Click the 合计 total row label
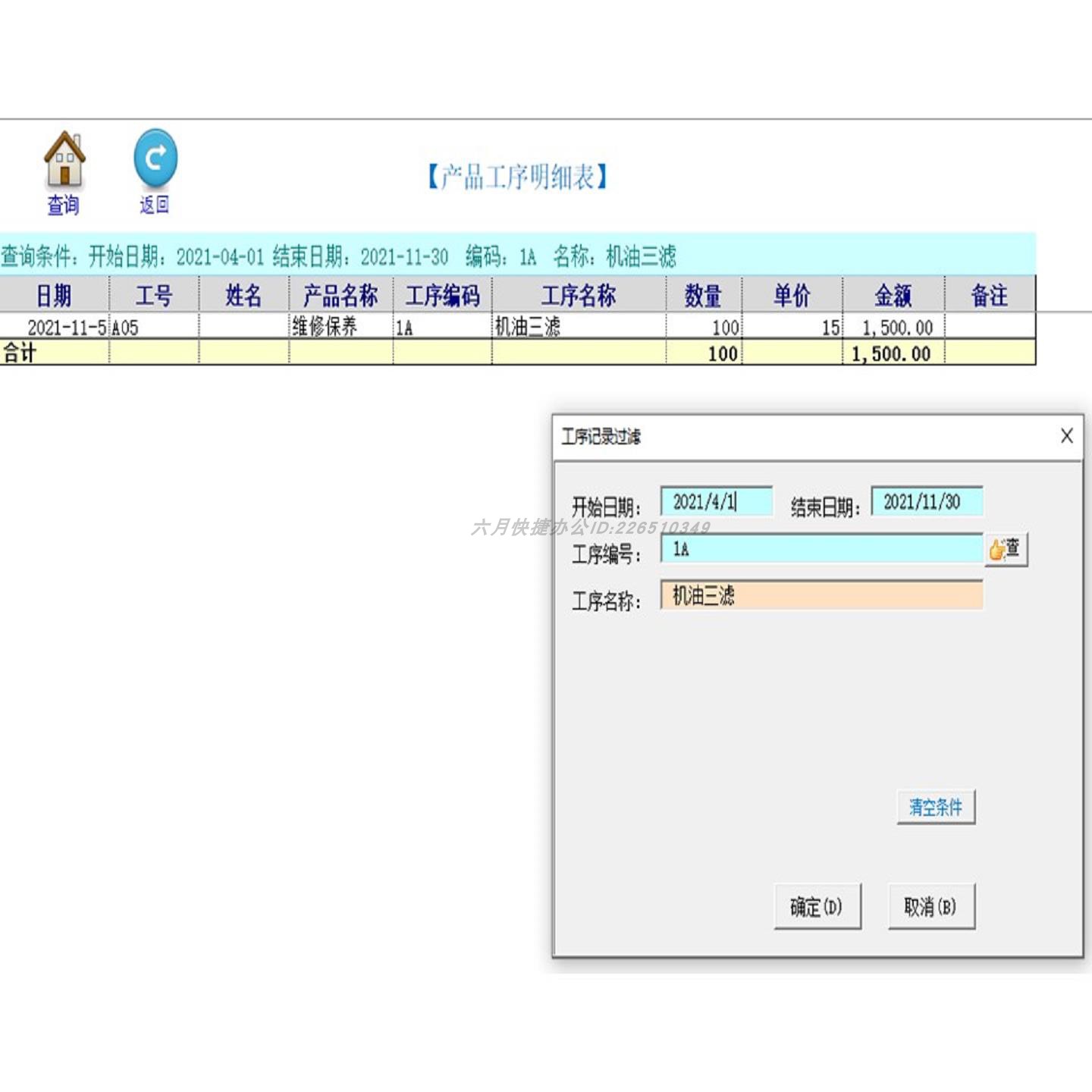 click(x=20, y=353)
